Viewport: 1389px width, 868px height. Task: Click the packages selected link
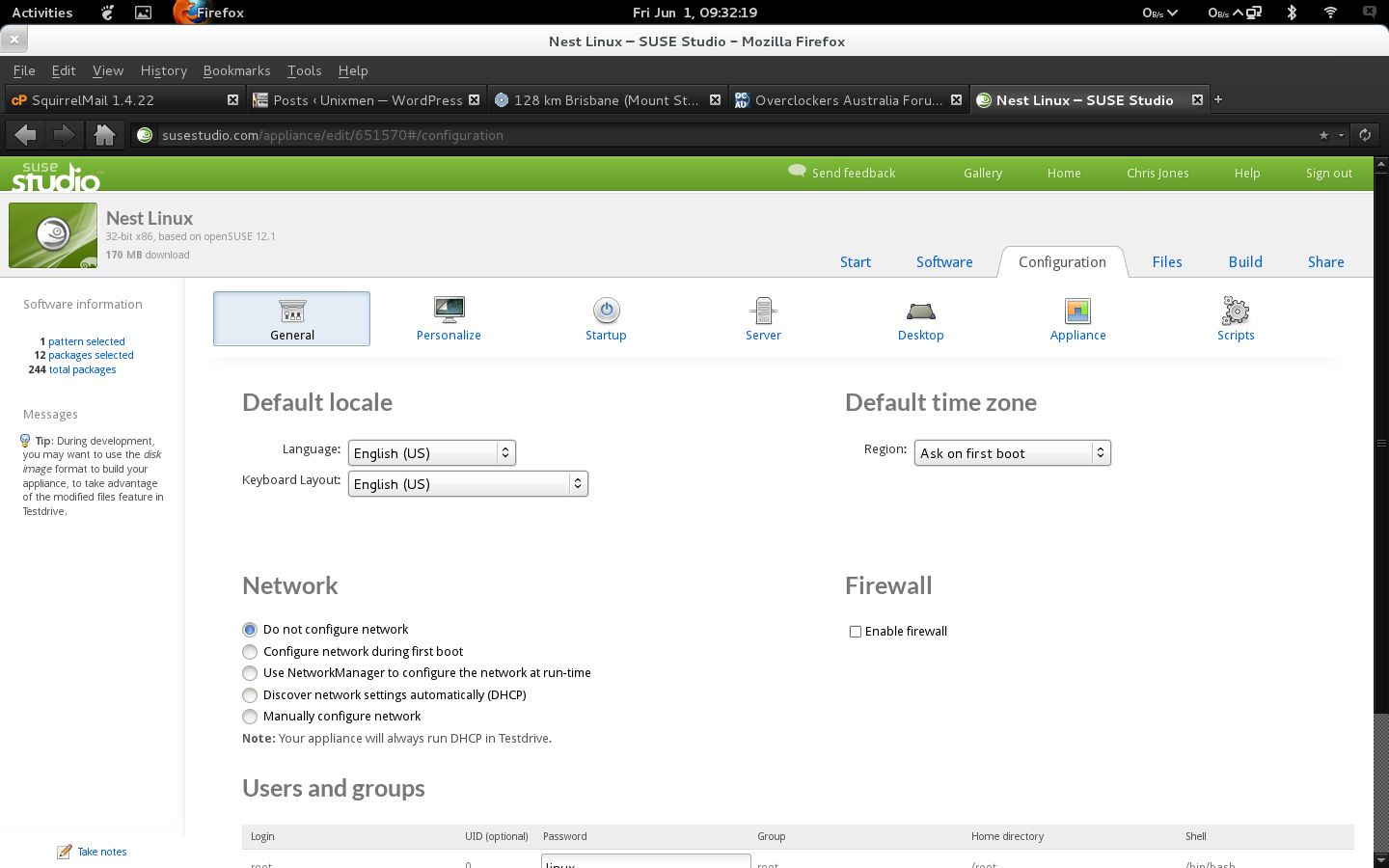(x=91, y=355)
